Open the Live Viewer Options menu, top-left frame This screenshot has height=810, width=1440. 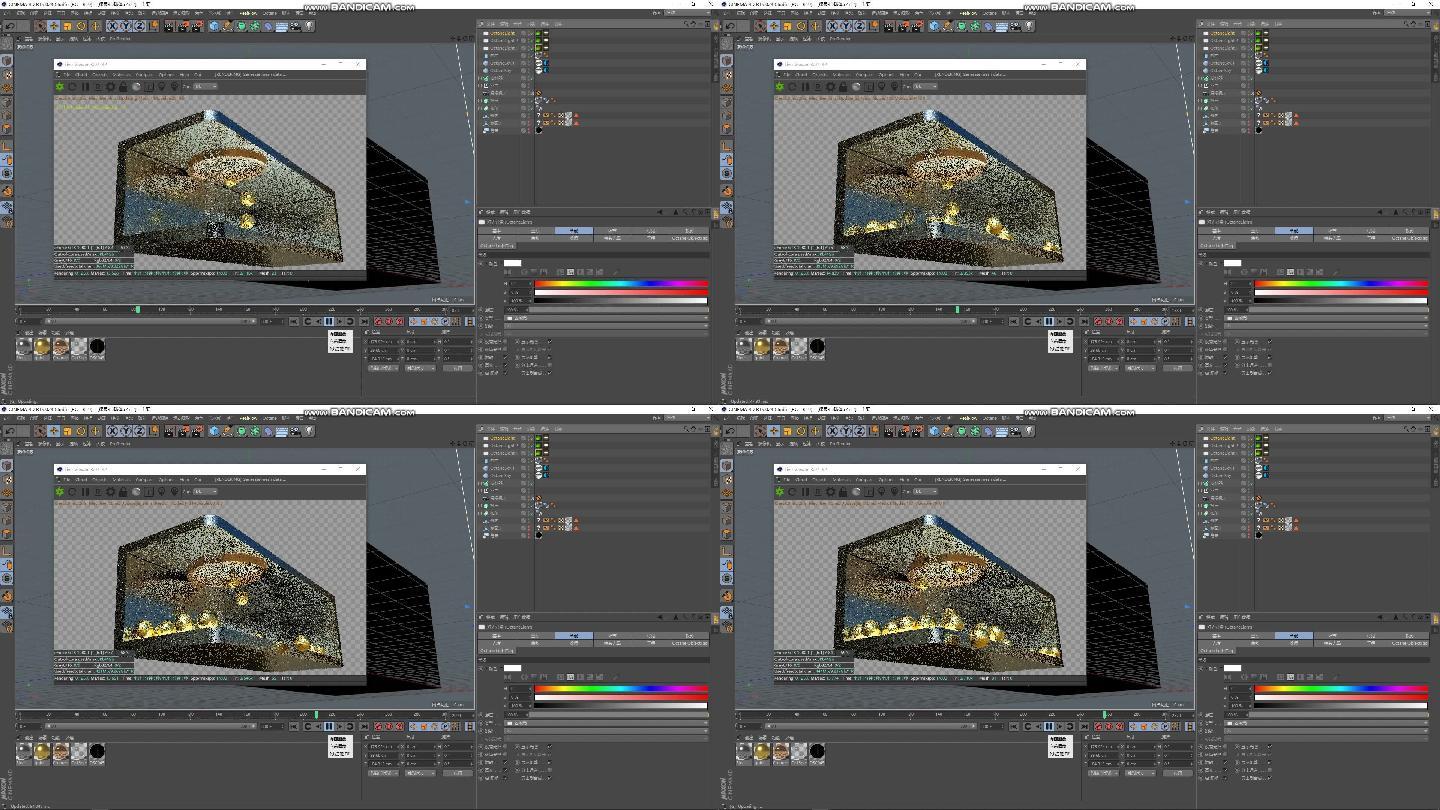(x=166, y=74)
